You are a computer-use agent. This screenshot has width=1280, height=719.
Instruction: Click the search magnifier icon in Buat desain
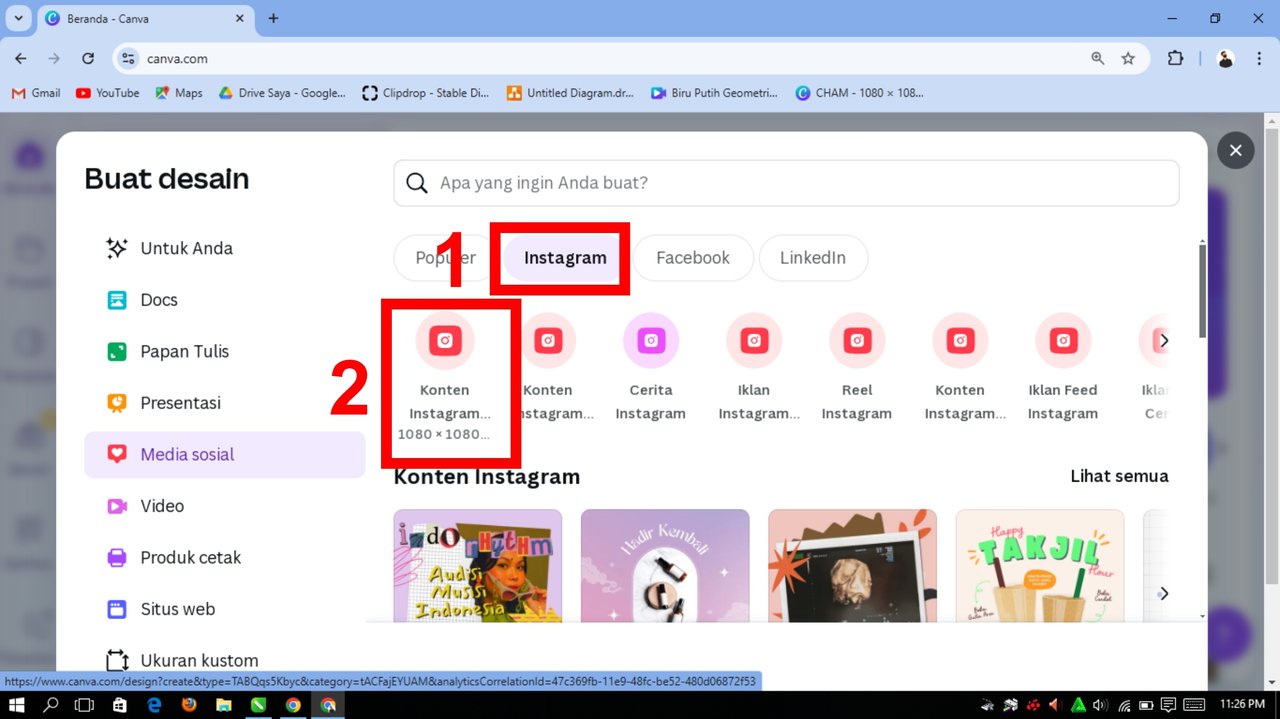click(417, 183)
